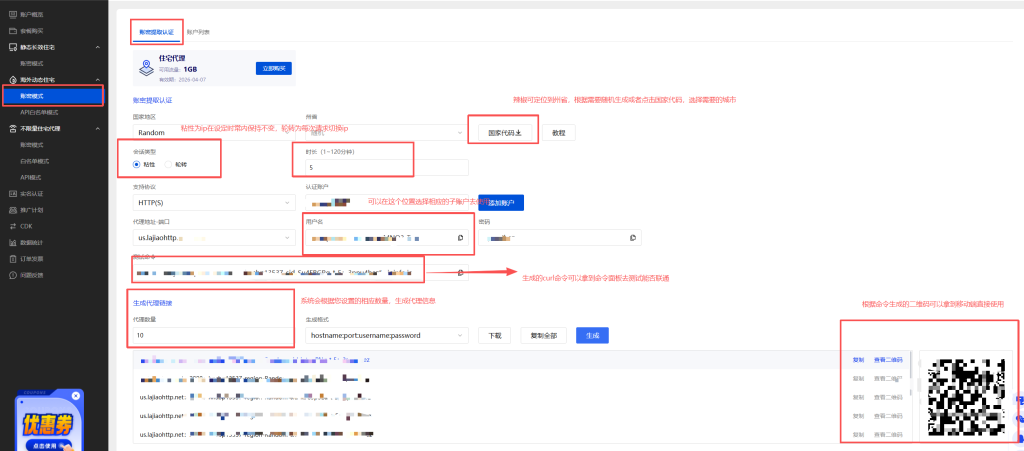
Task: Click the generated QR code image
Action: 967,397
